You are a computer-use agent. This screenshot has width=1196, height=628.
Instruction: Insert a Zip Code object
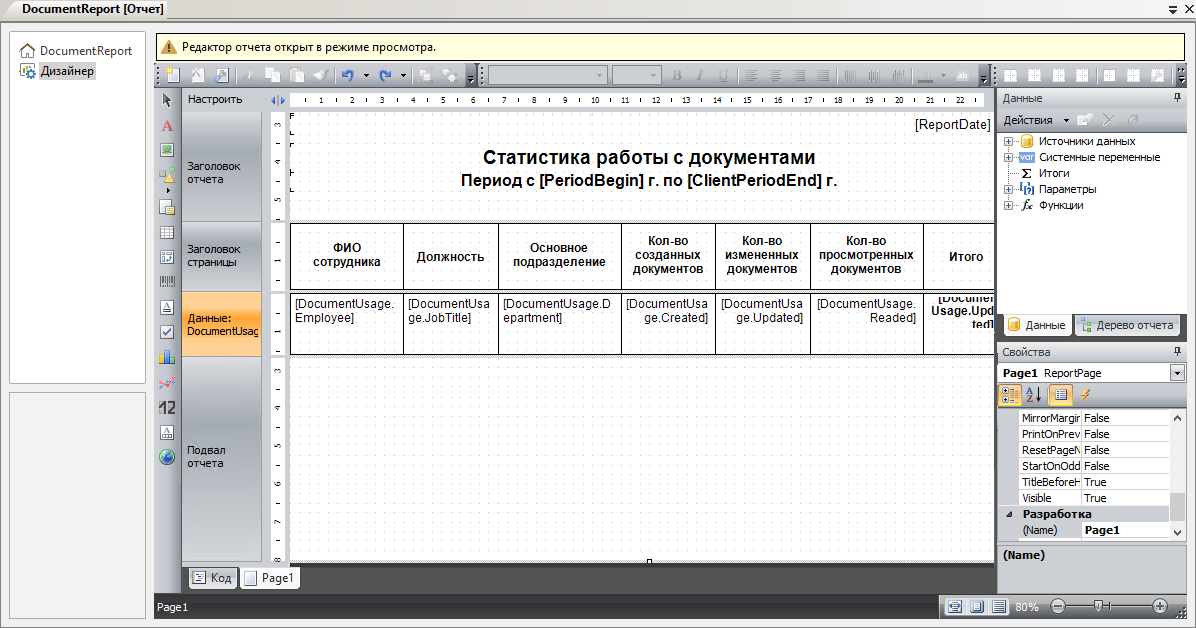click(x=167, y=407)
